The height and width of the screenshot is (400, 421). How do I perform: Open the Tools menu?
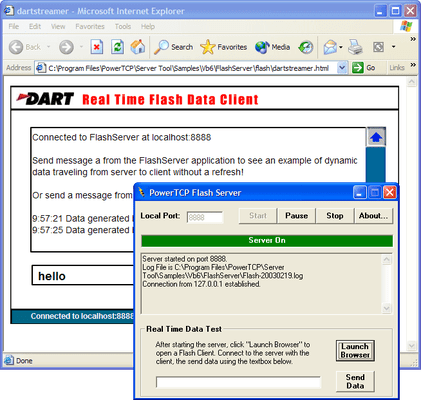(x=123, y=26)
